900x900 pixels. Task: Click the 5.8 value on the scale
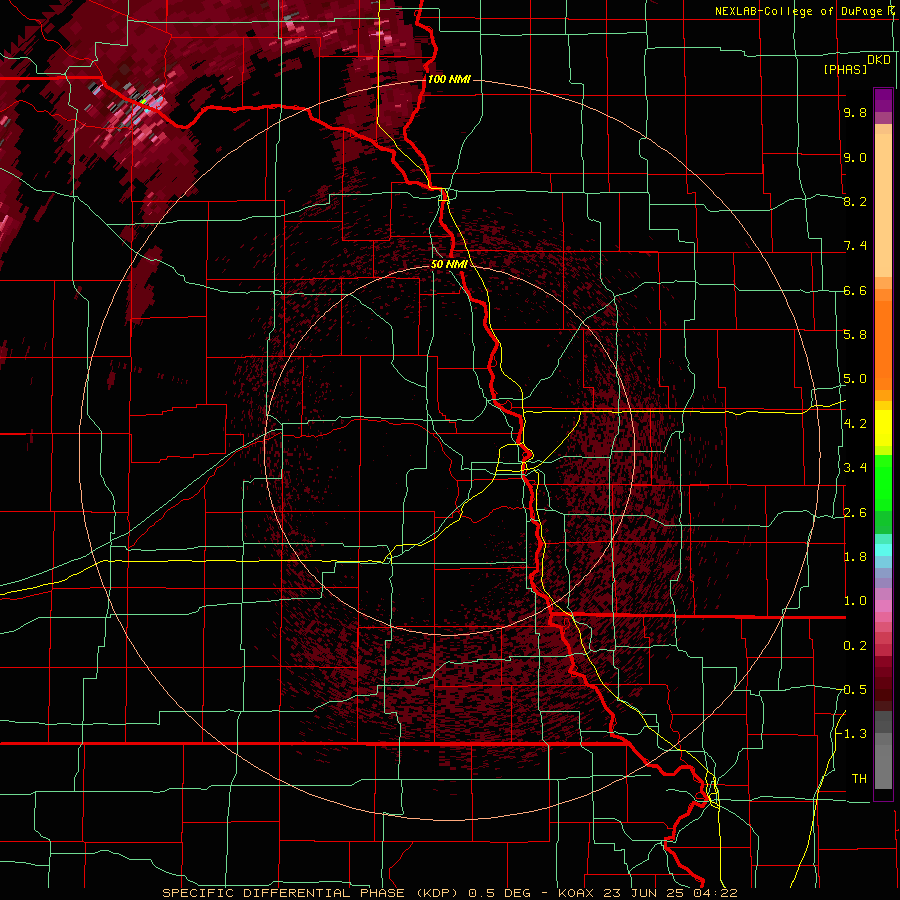tap(855, 335)
